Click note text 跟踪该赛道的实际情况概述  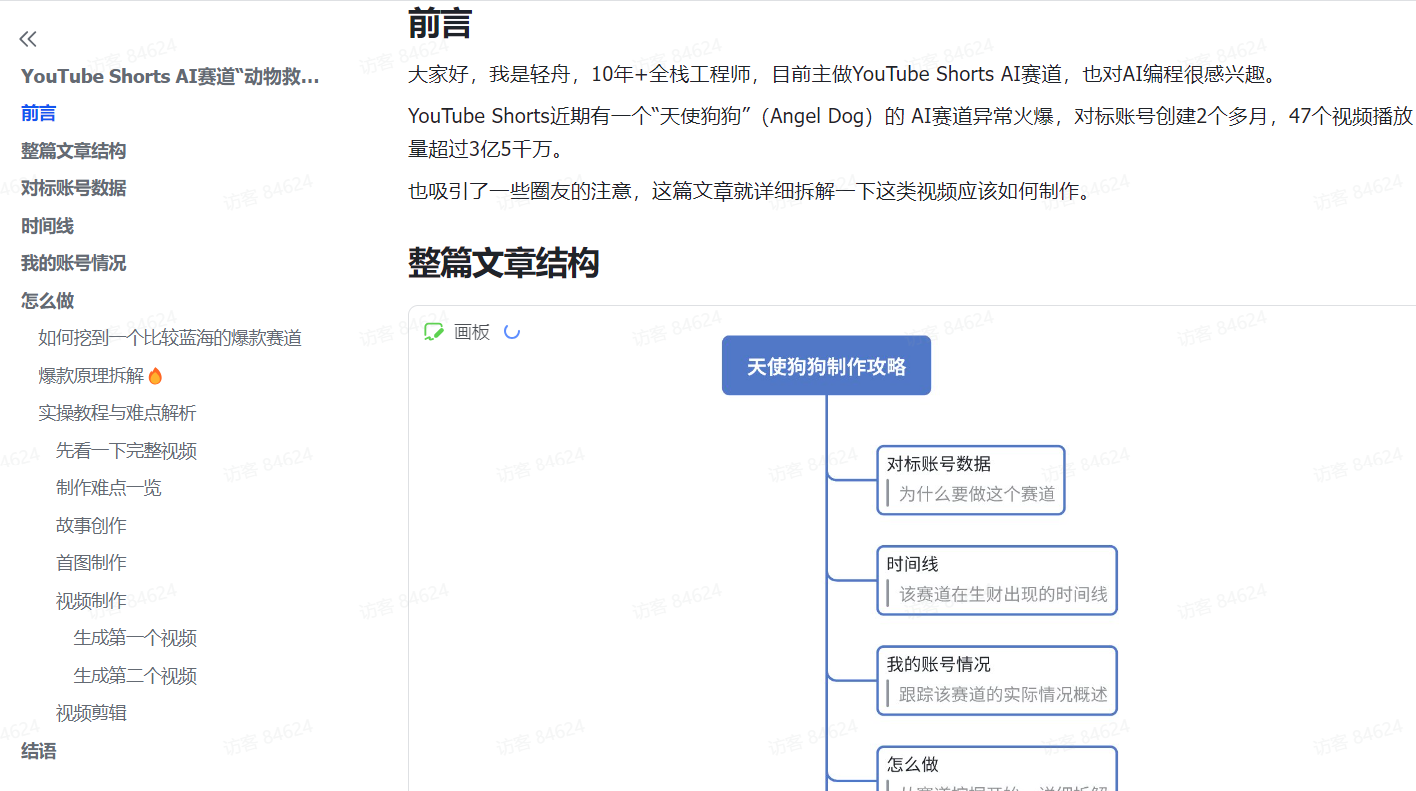point(1003,694)
